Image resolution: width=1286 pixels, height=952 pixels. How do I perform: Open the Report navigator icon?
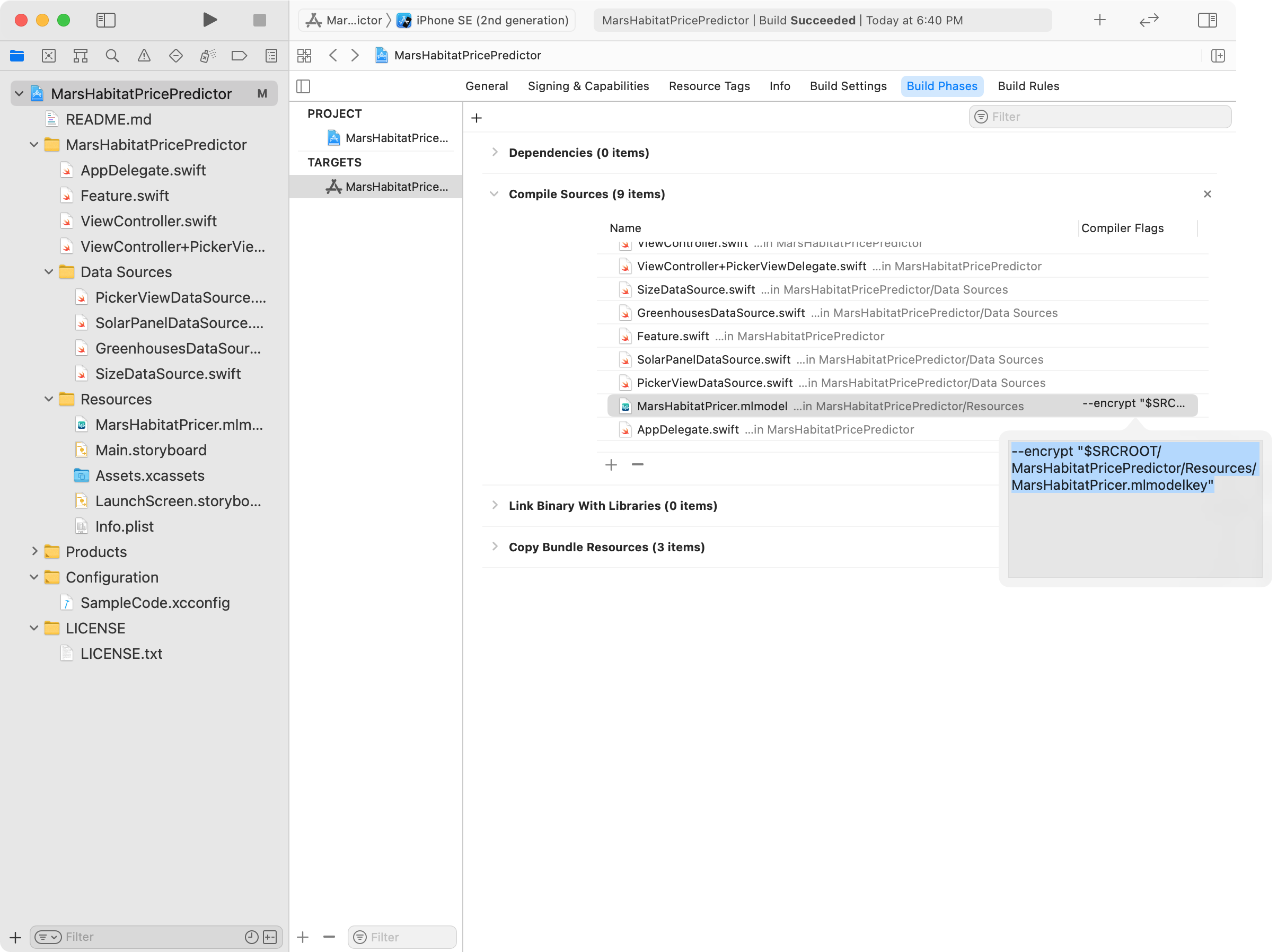tap(271, 56)
